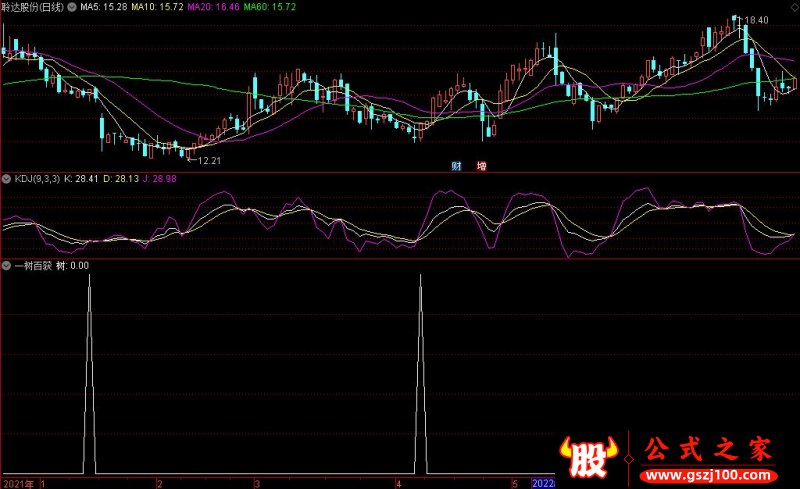Viewport: 800px width, 489px height.
Task: Click the 一树百获 indicator name
Action: (x=33, y=266)
